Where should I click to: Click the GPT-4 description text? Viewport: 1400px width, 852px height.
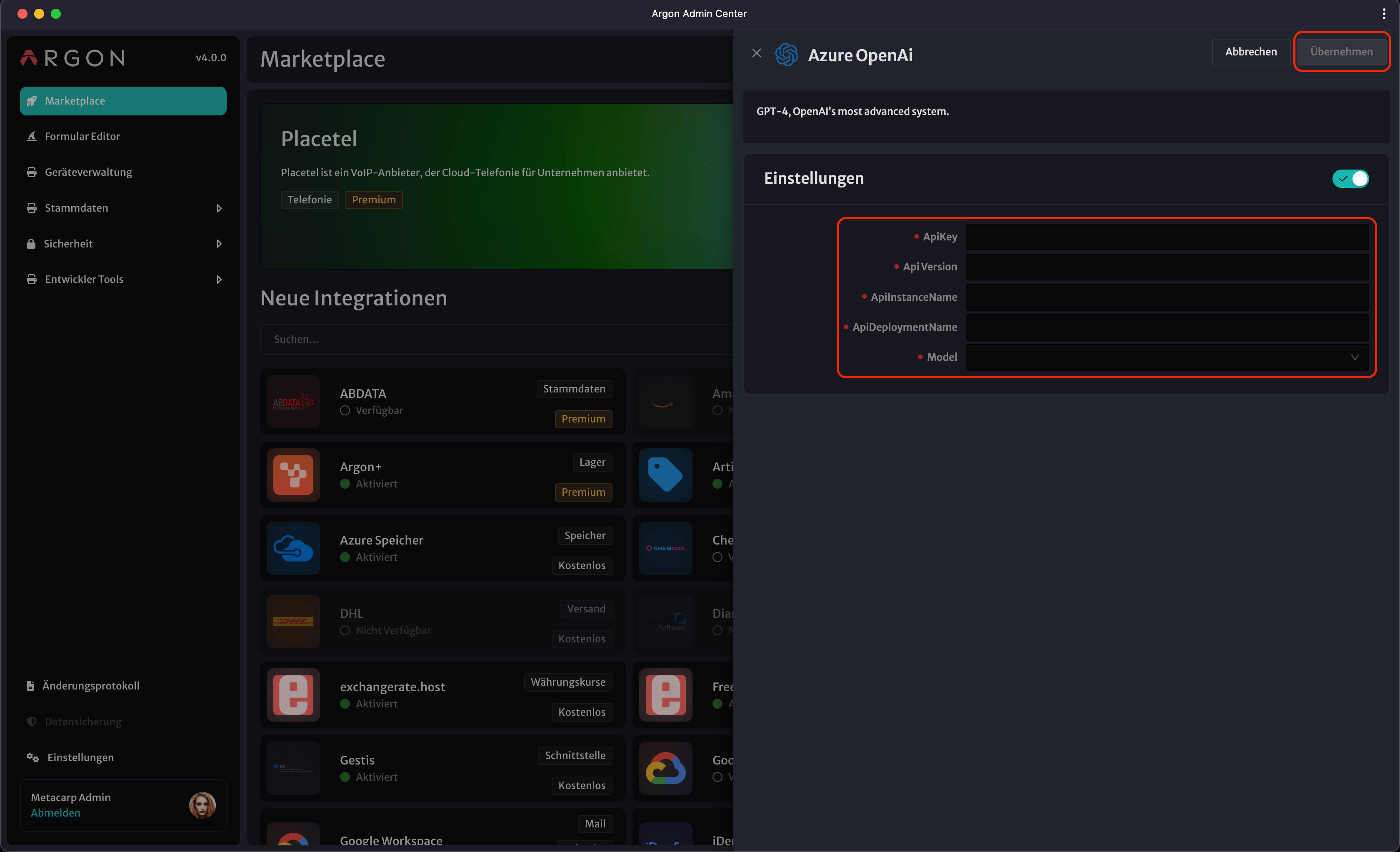[x=852, y=111]
